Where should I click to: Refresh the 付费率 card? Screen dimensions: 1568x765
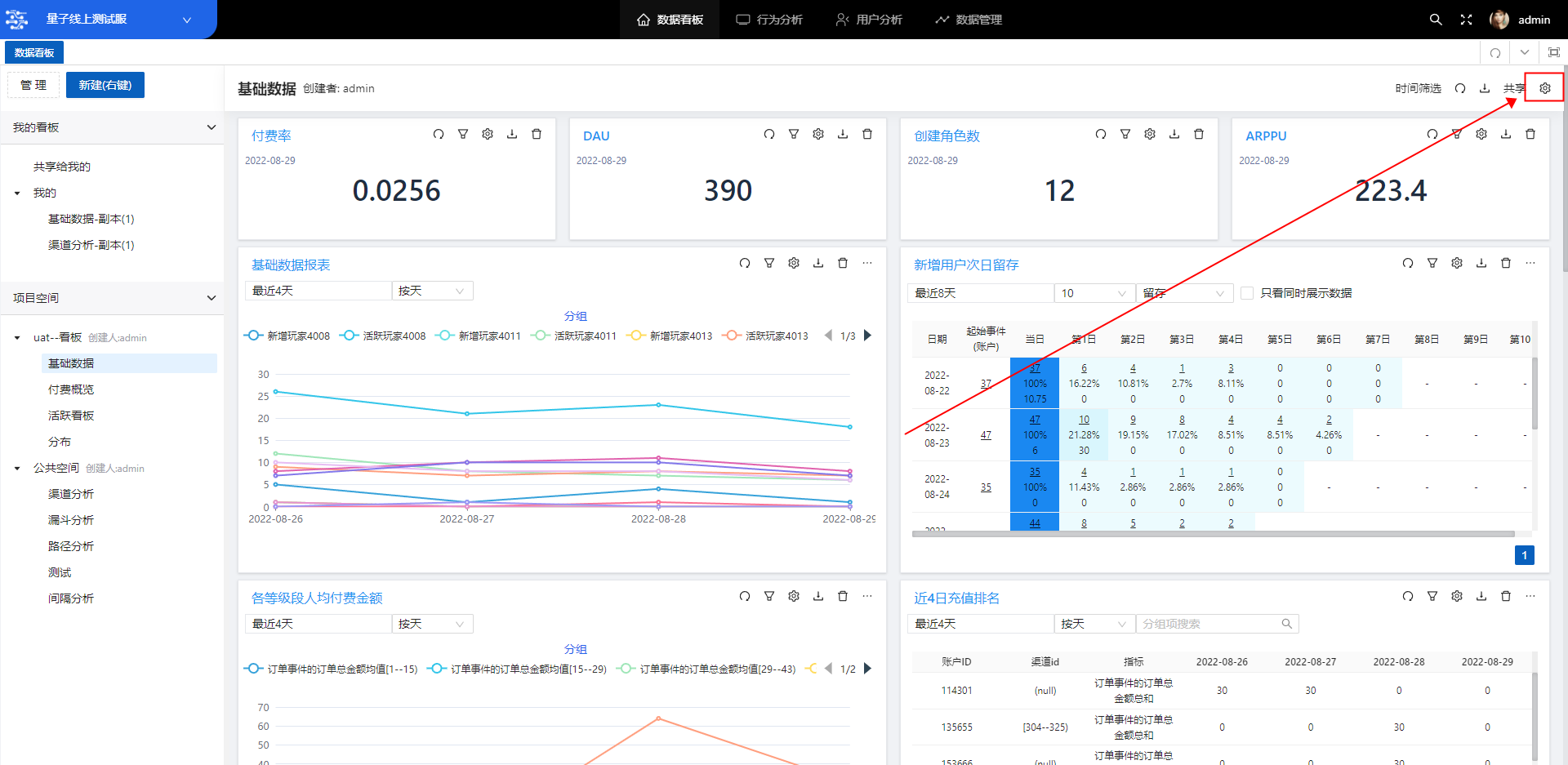point(439,134)
